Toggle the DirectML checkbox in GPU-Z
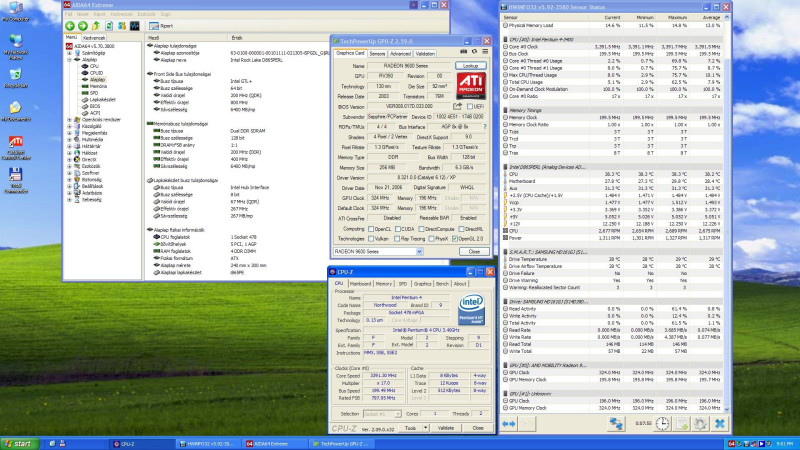 coord(461,229)
